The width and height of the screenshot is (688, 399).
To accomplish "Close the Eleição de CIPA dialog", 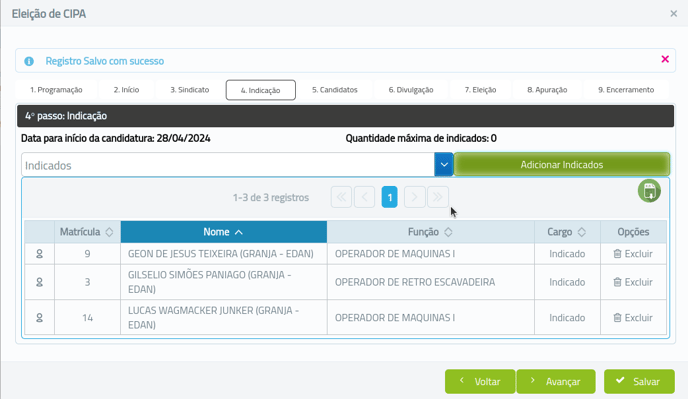I will [674, 14].
